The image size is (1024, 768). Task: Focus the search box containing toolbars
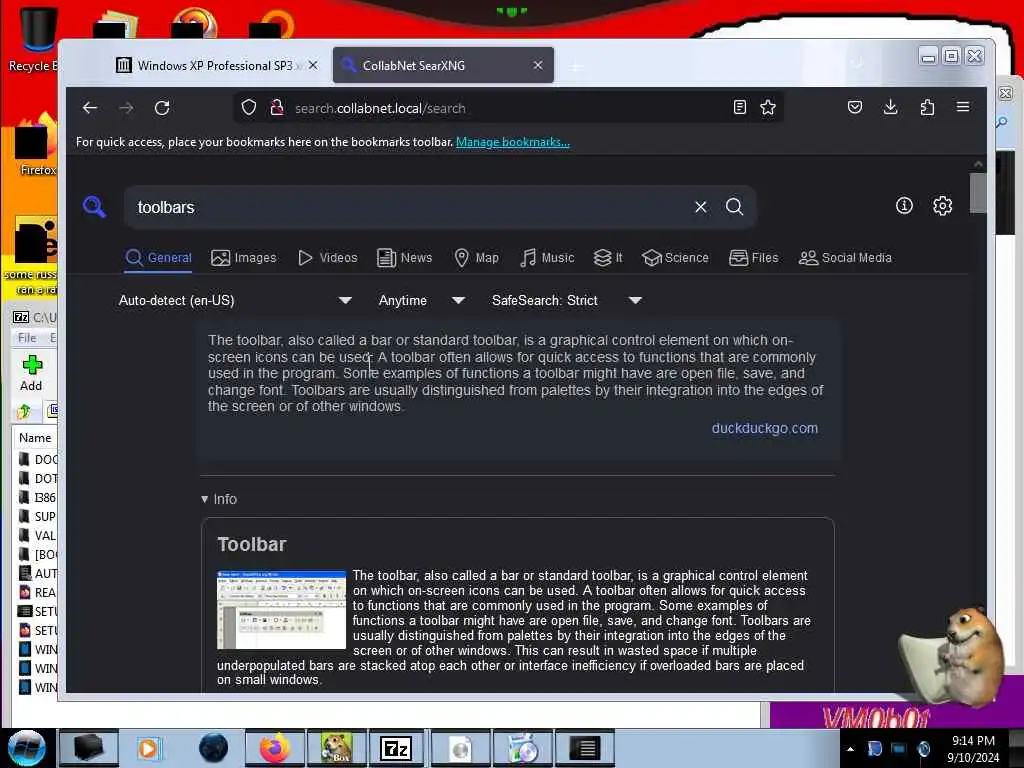(x=411, y=207)
